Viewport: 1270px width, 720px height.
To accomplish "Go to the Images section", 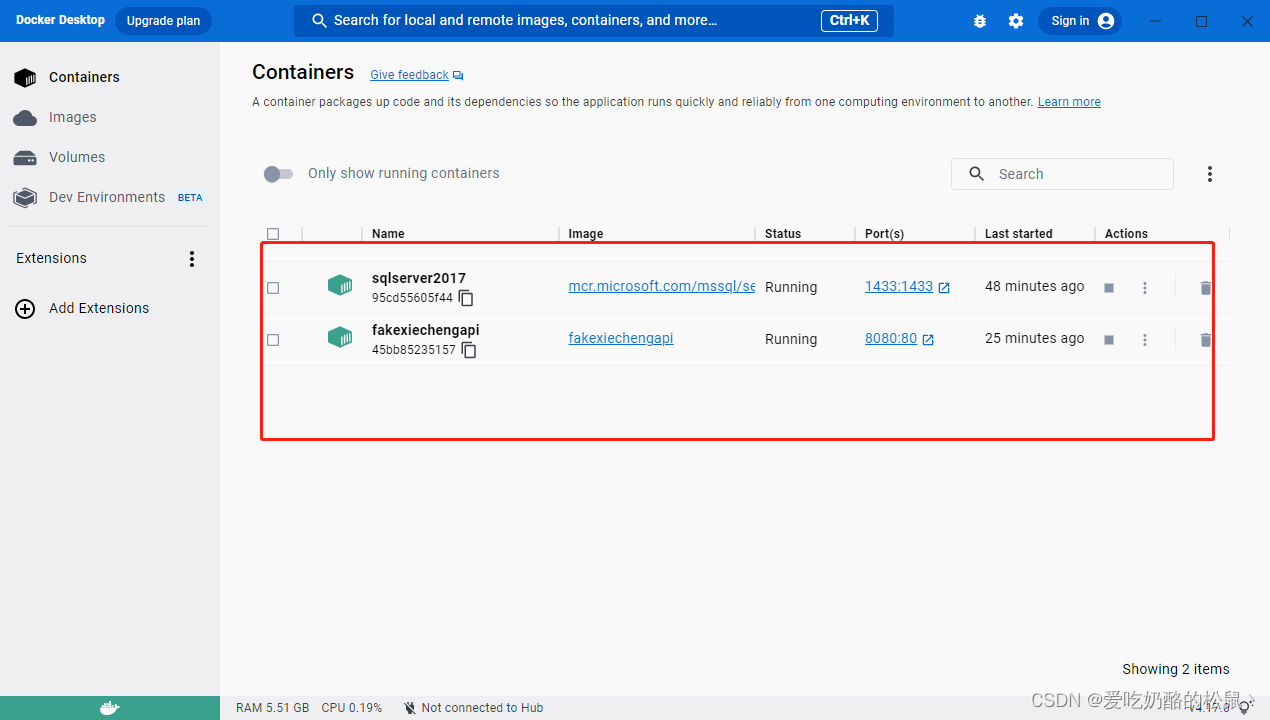I will point(72,117).
